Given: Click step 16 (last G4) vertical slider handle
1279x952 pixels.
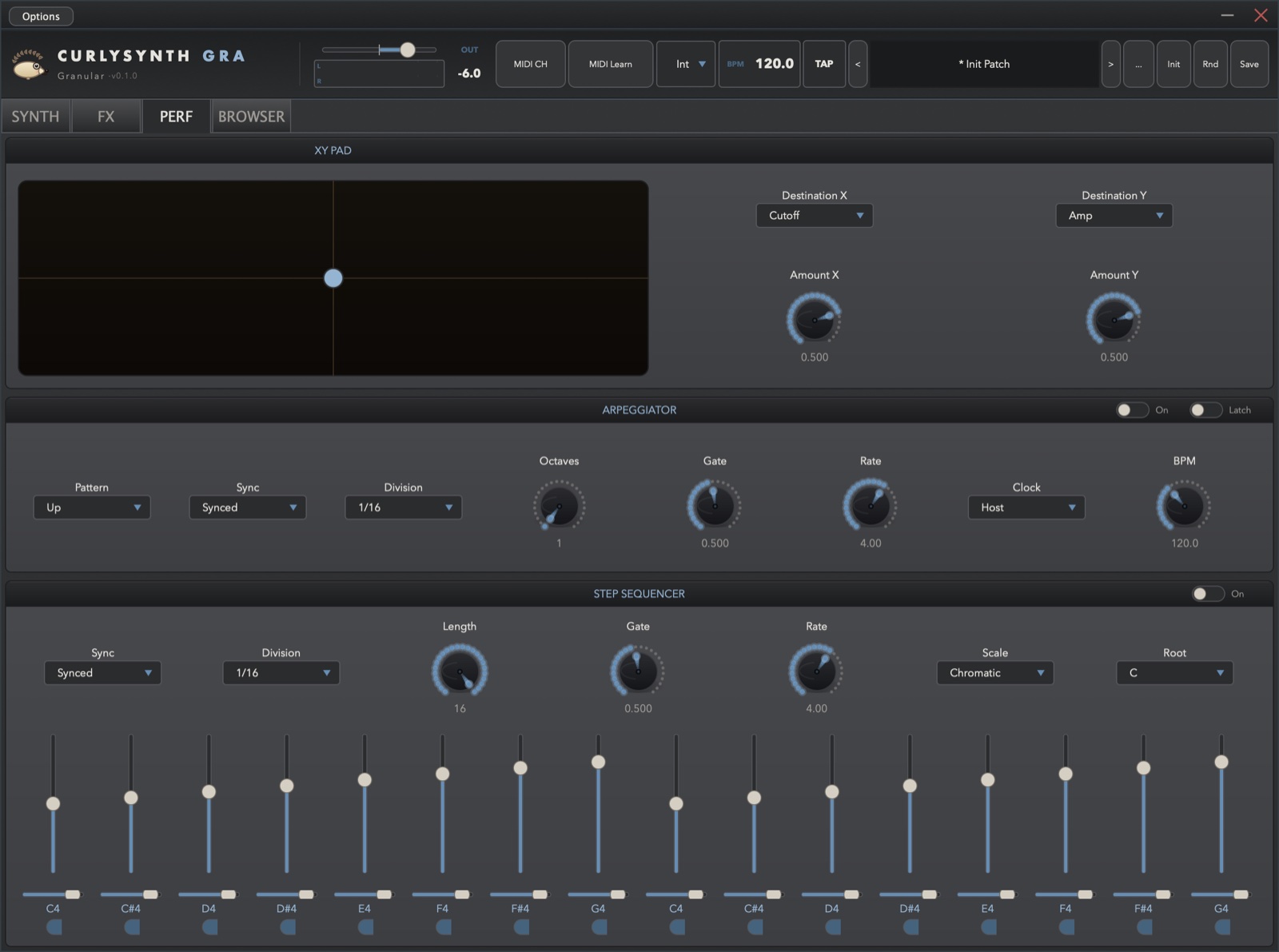Looking at the screenshot, I should tap(1221, 762).
